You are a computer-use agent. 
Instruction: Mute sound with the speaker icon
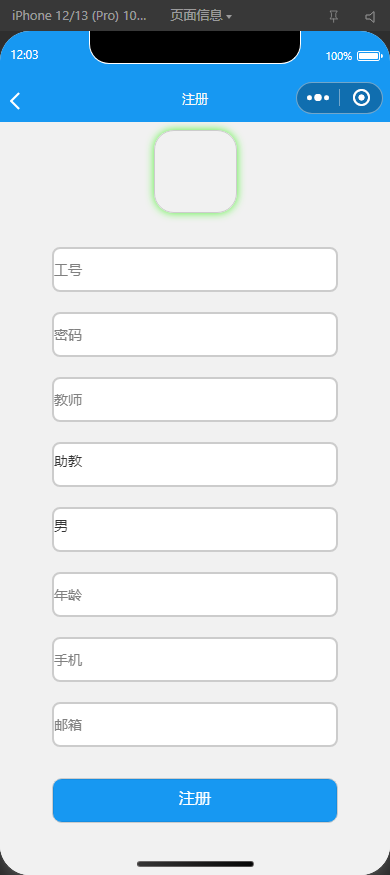[x=370, y=17]
